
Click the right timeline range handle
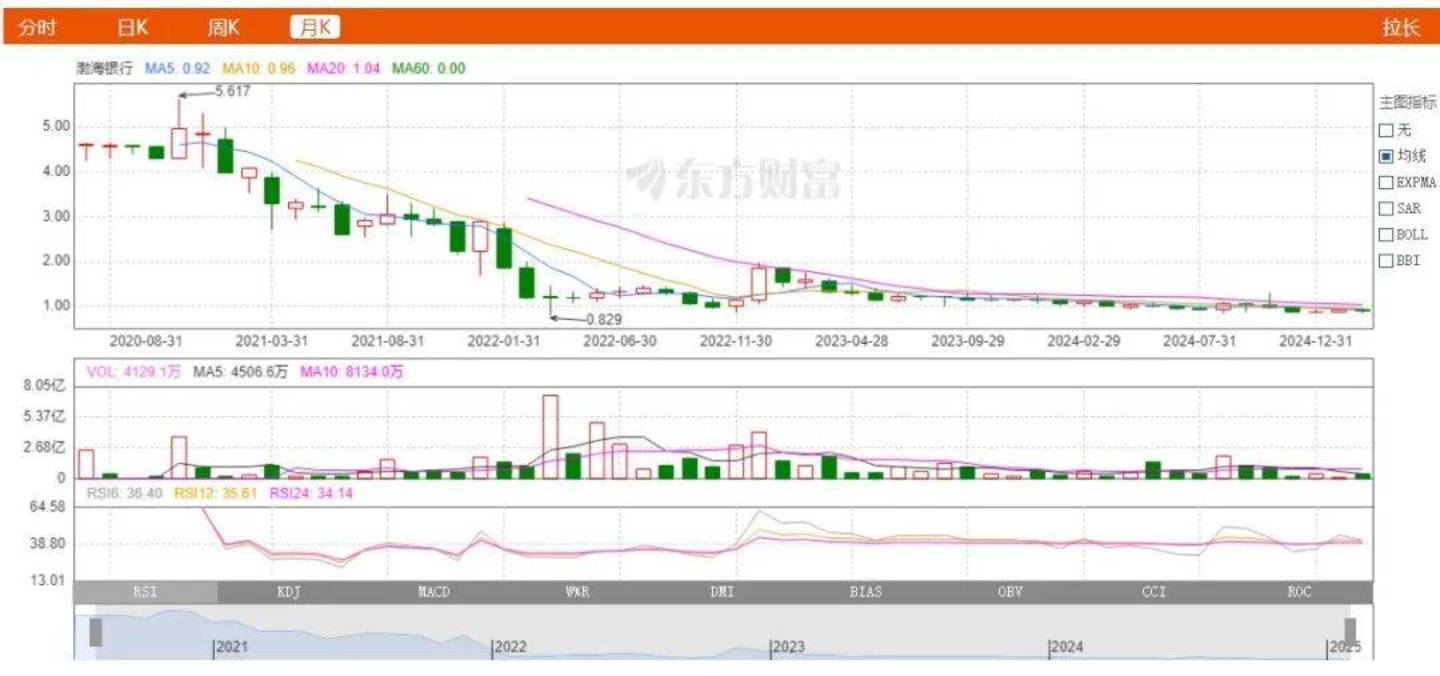1350,632
